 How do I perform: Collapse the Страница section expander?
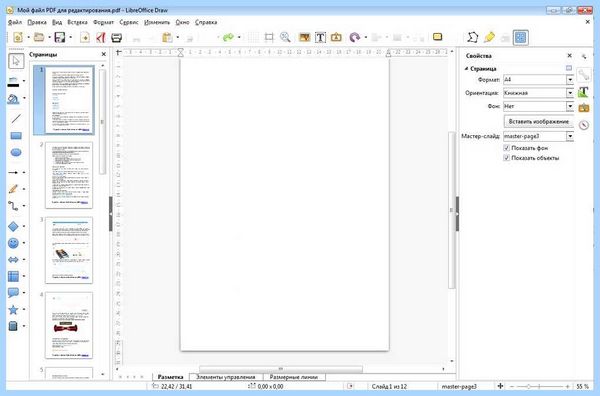click(x=466, y=68)
